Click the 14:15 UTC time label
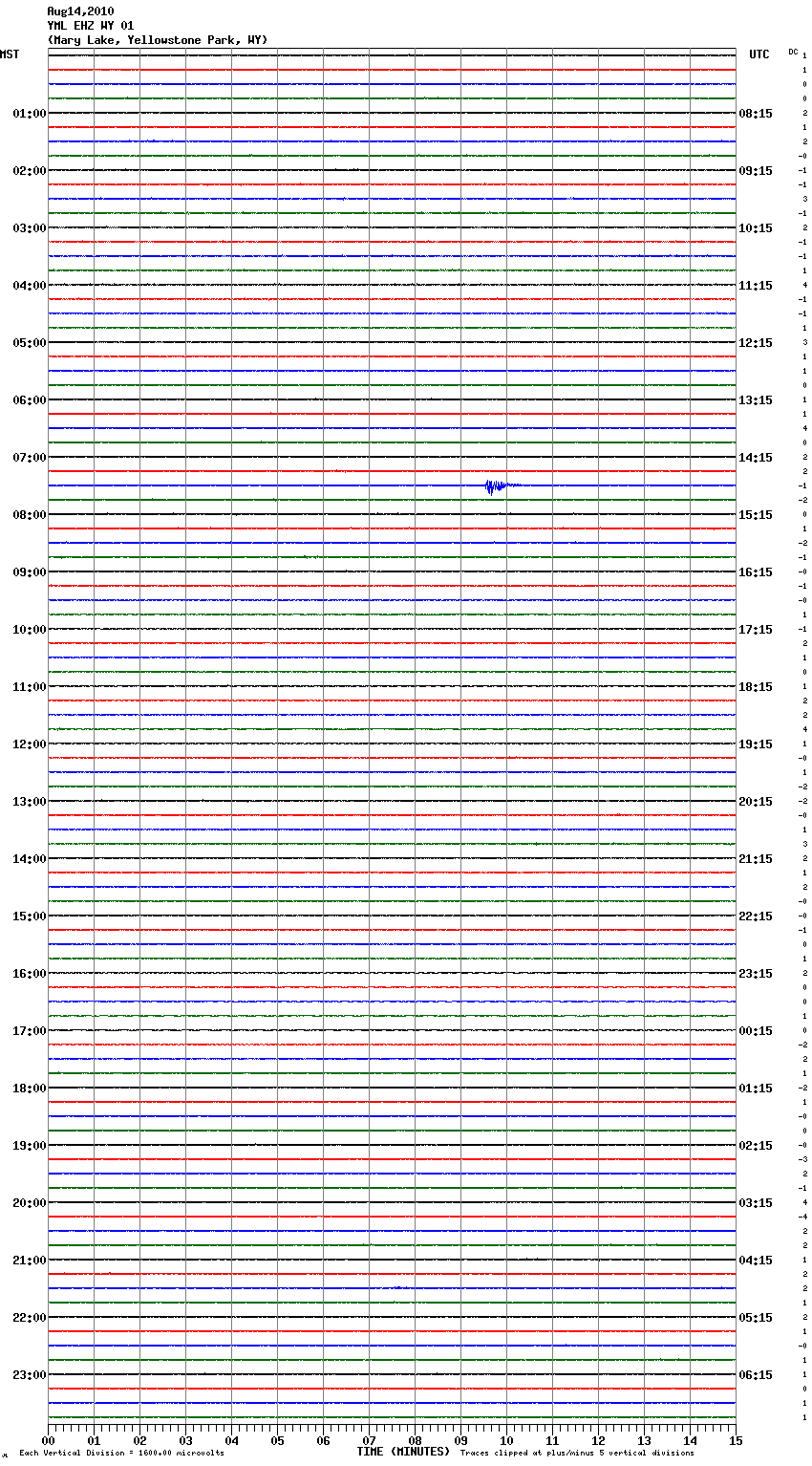 click(x=756, y=458)
